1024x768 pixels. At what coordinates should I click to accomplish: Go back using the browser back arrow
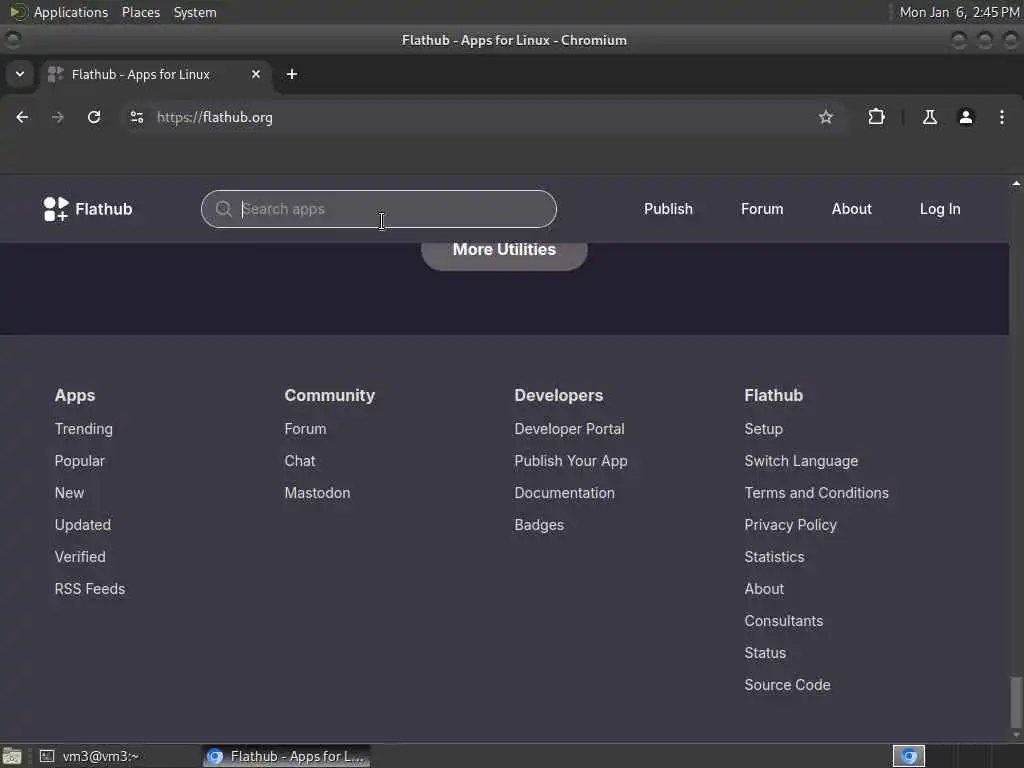tap(22, 117)
